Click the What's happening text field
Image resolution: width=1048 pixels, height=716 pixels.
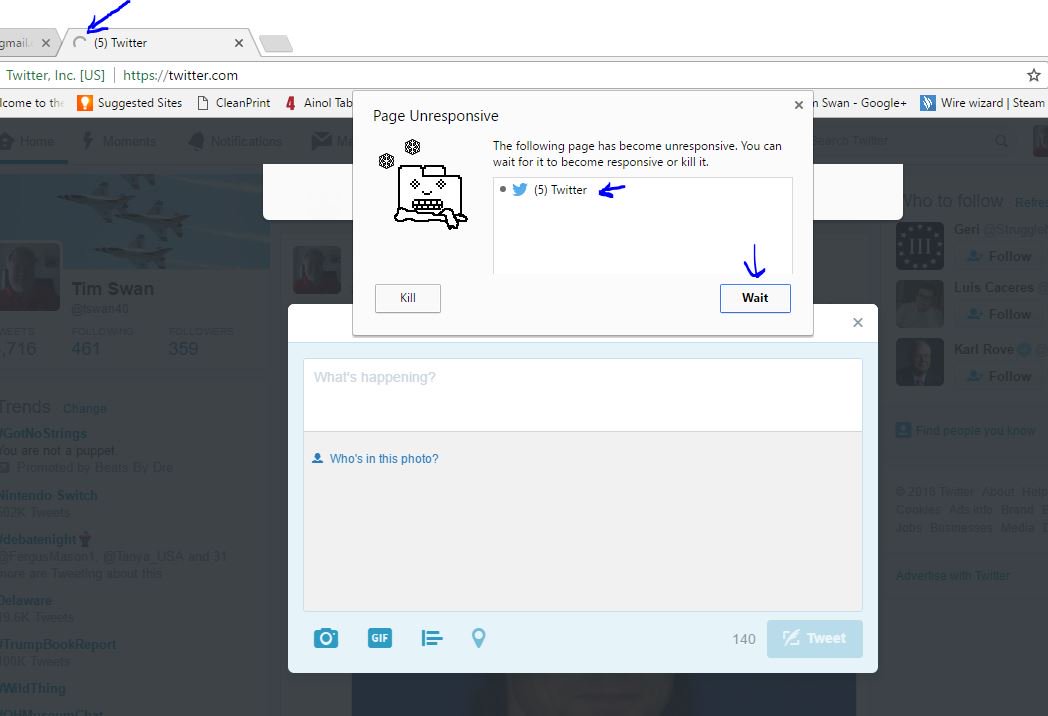pyautogui.click(x=582, y=394)
